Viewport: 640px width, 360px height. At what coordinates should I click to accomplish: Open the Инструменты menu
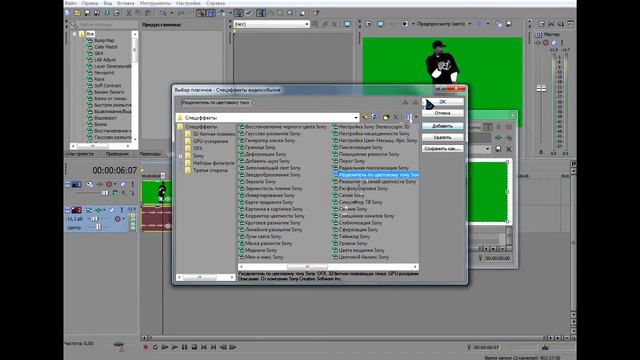155,3
